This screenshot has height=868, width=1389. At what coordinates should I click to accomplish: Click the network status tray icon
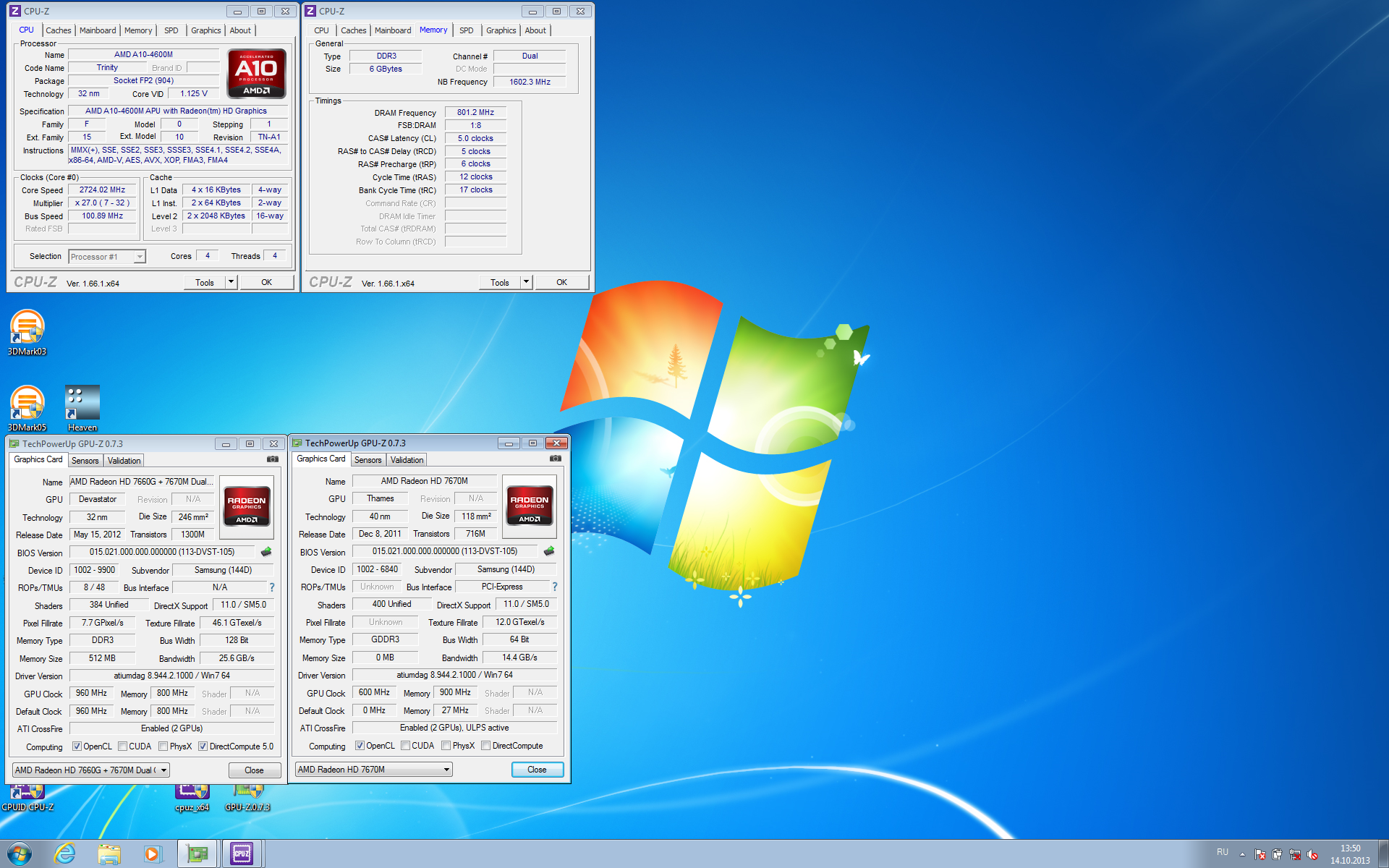[x=1295, y=854]
